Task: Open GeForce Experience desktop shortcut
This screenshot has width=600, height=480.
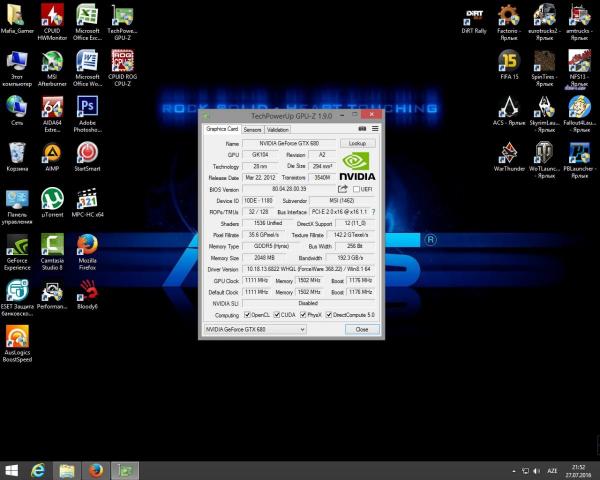Action: [17, 246]
